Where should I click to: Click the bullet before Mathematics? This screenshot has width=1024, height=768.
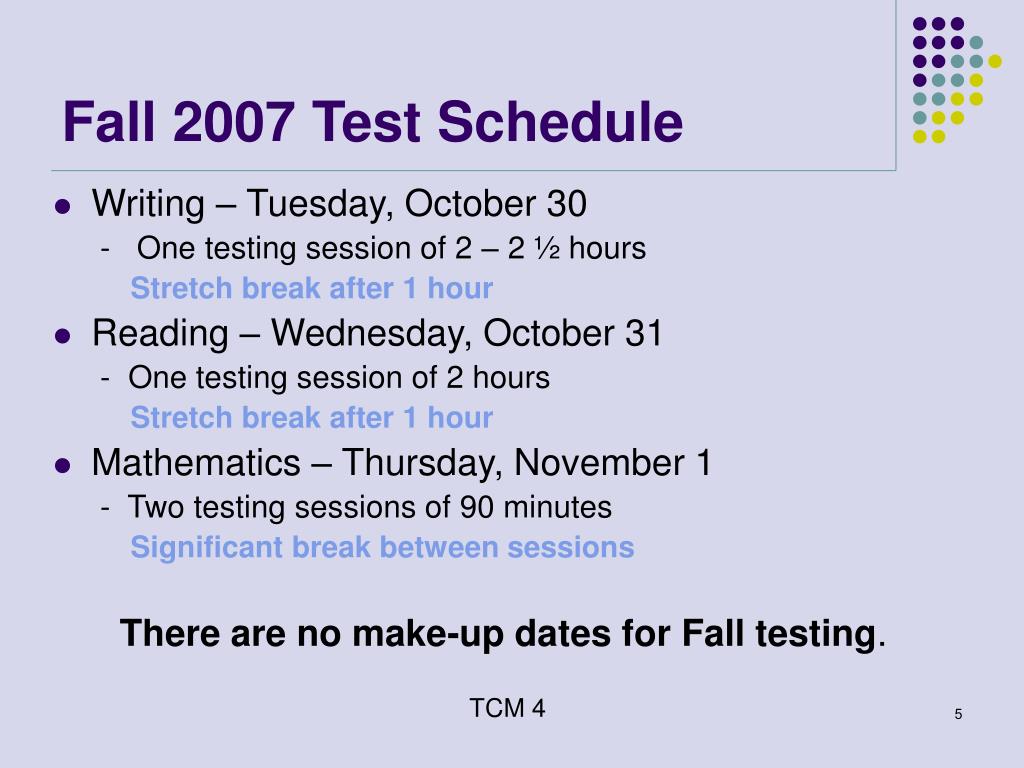pyautogui.click(x=63, y=465)
